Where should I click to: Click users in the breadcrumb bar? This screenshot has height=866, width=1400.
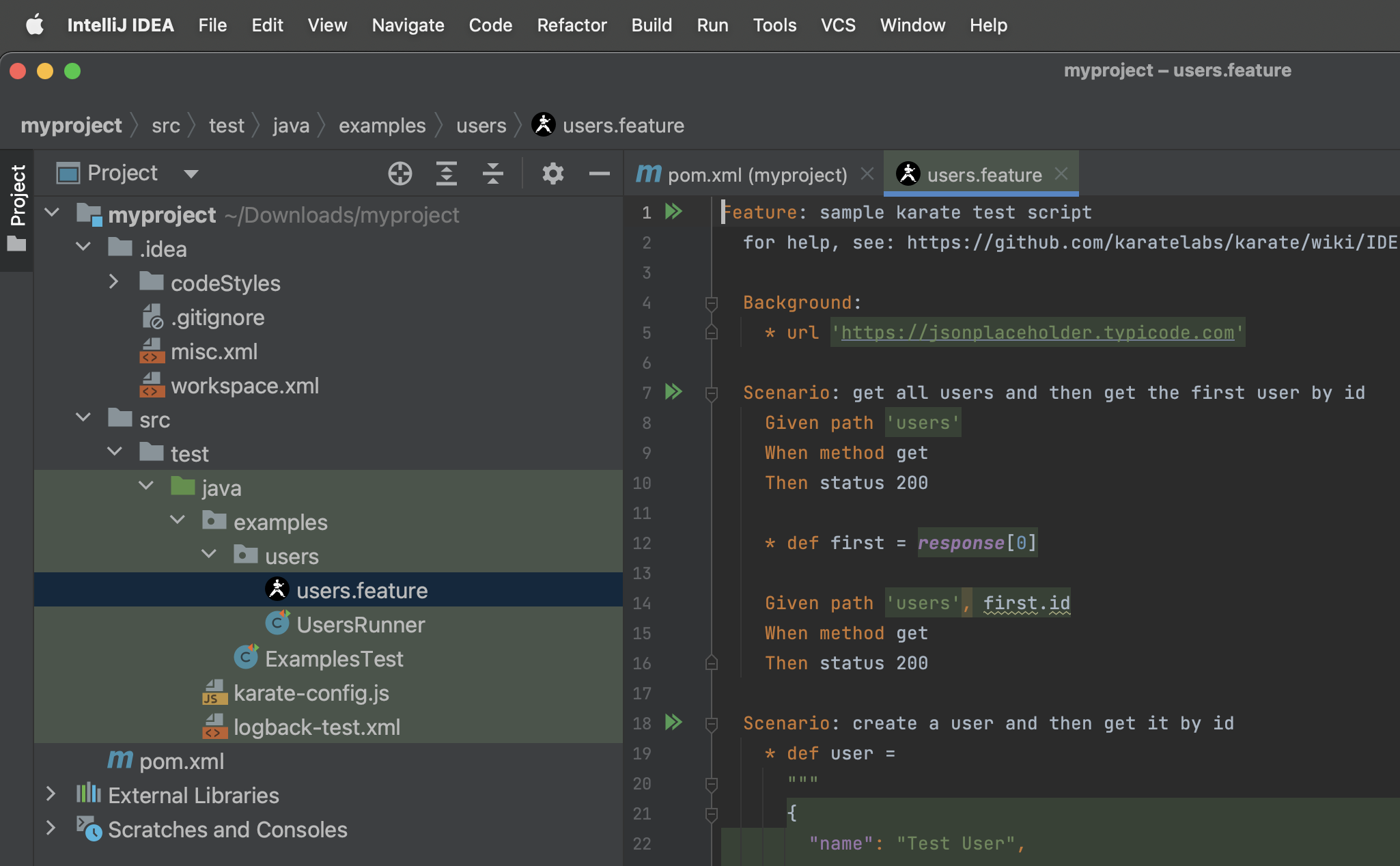[481, 126]
